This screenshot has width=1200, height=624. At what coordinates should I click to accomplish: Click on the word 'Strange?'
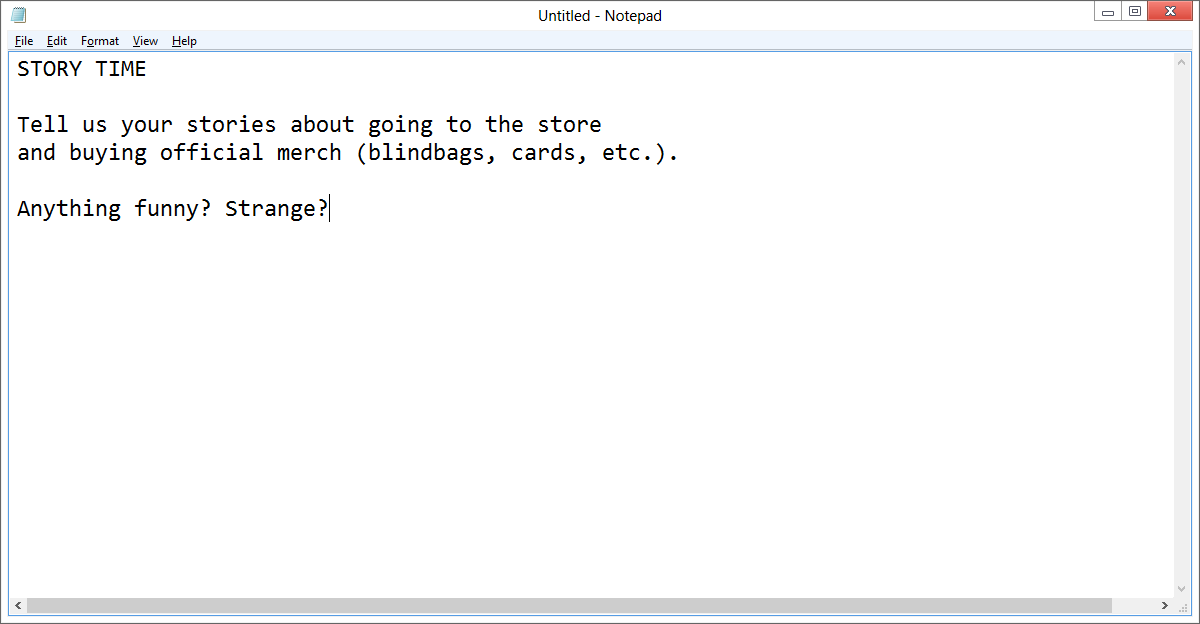(276, 209)
